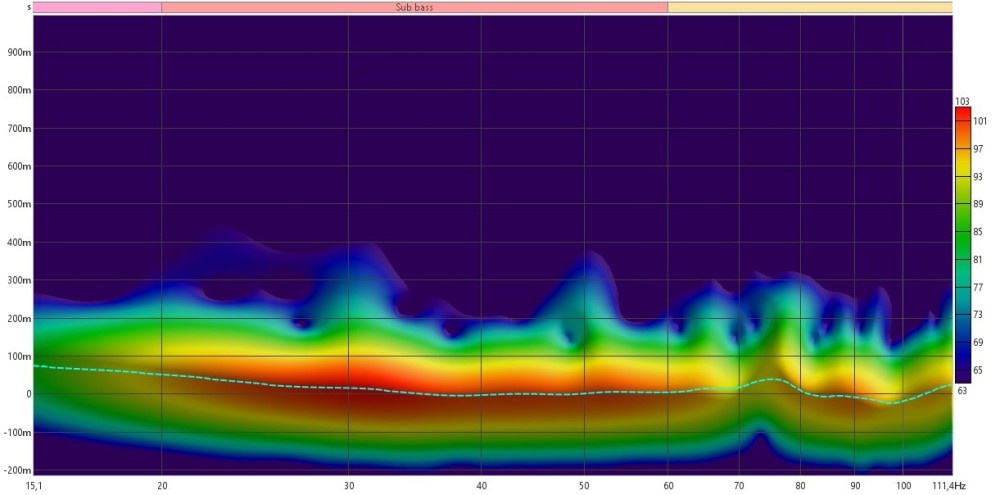Click the 103 maximum value on color scale
This screenshot has width=1000, height=495.
pyautogui.click(x=963, y=101)
